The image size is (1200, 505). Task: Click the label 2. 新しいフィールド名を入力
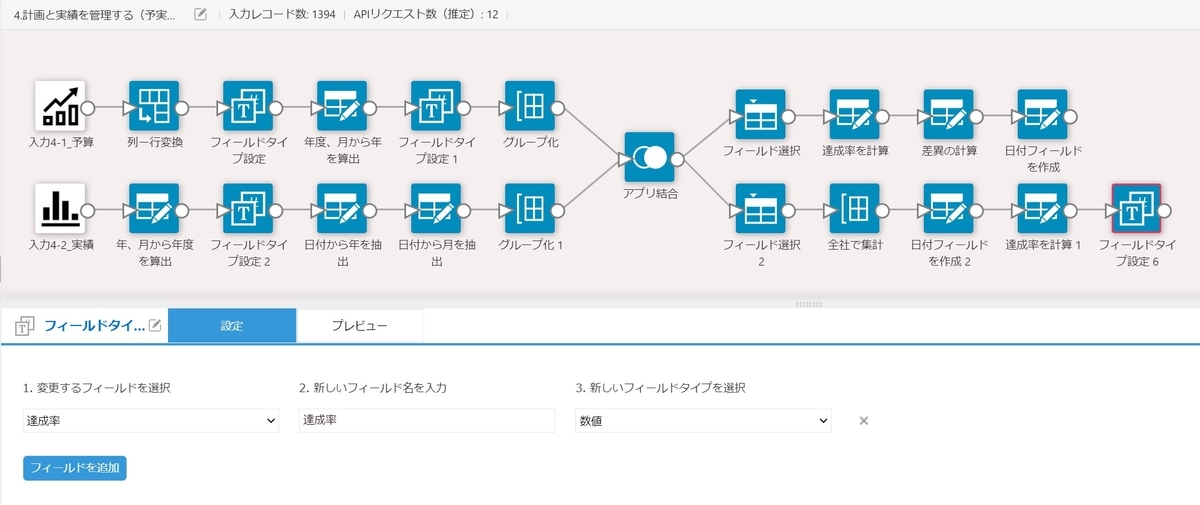[x=373, y=388]
